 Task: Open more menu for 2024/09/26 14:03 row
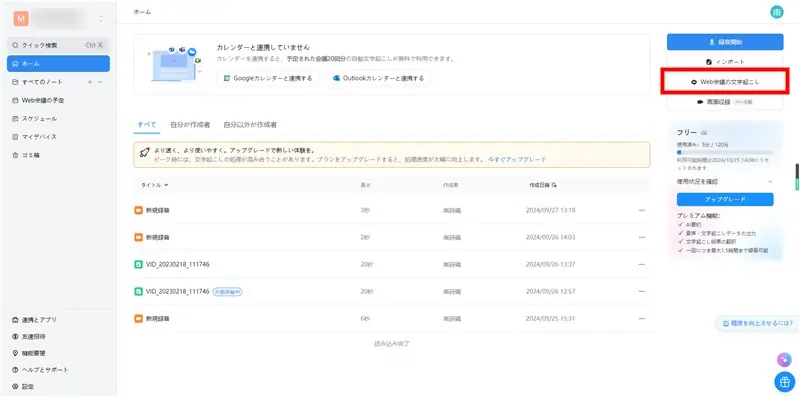coord(641,237)
